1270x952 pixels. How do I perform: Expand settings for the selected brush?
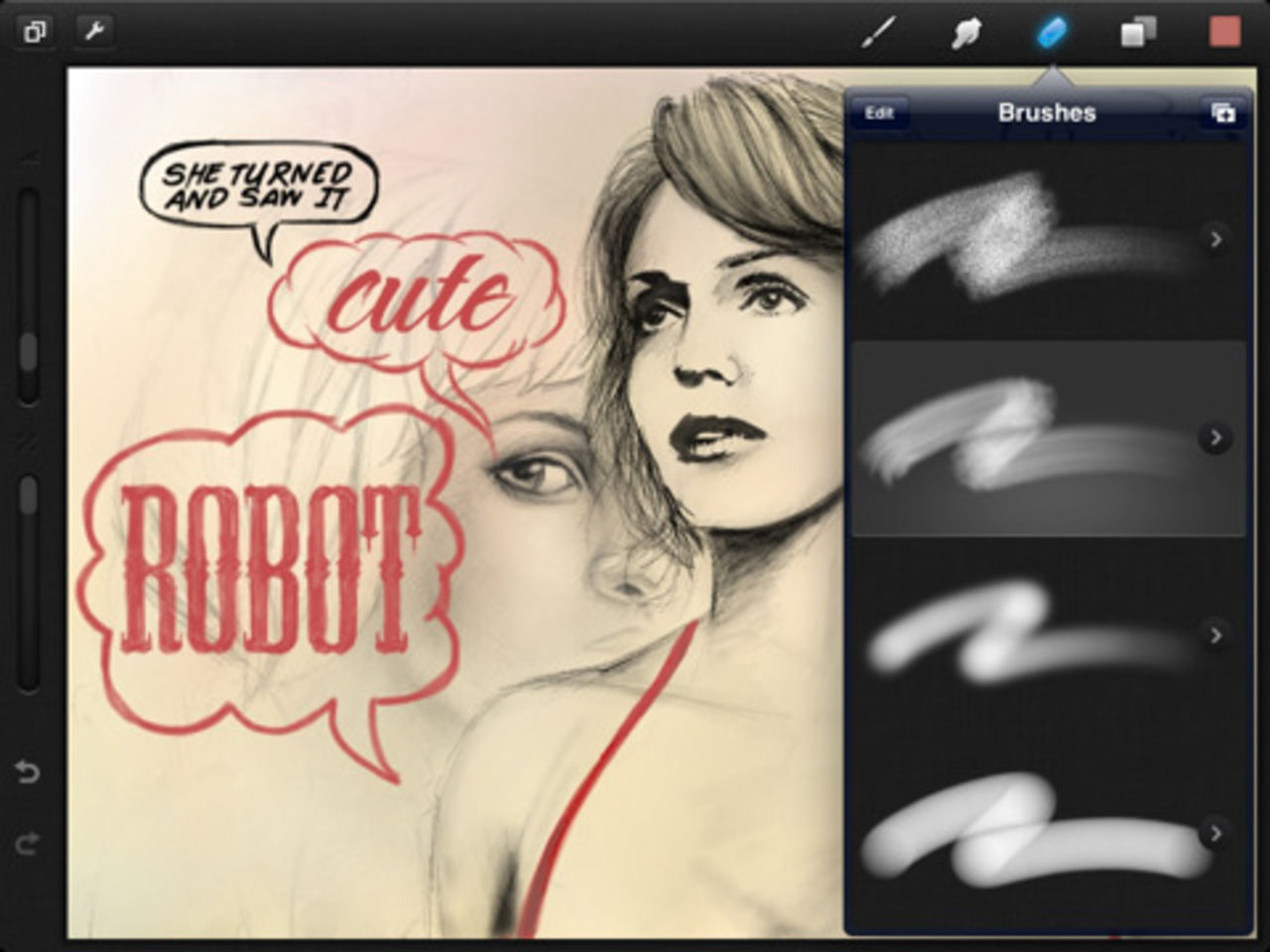(x=1215, y=437)
